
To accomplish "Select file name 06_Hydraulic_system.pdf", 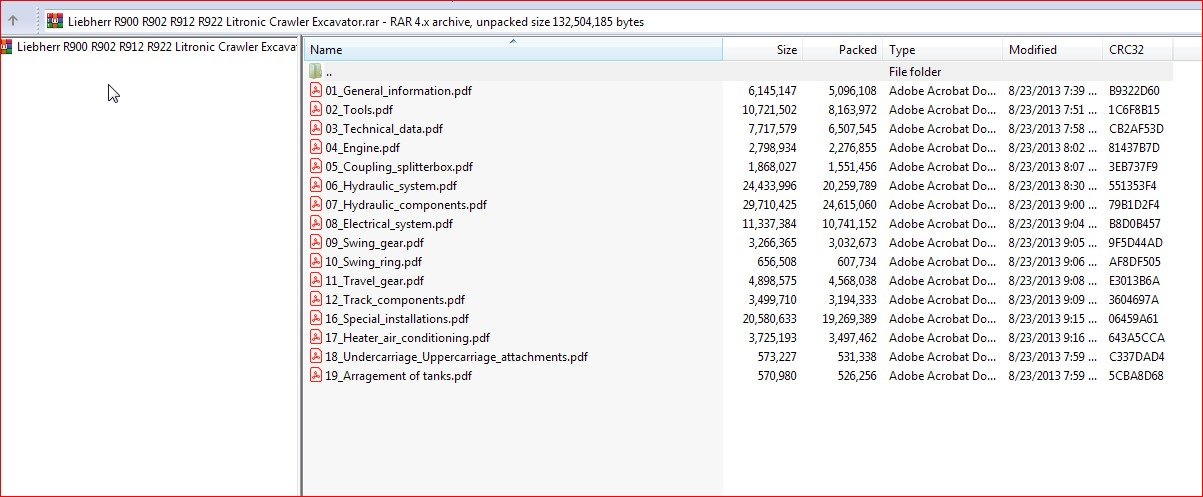I will click(391, 186).
